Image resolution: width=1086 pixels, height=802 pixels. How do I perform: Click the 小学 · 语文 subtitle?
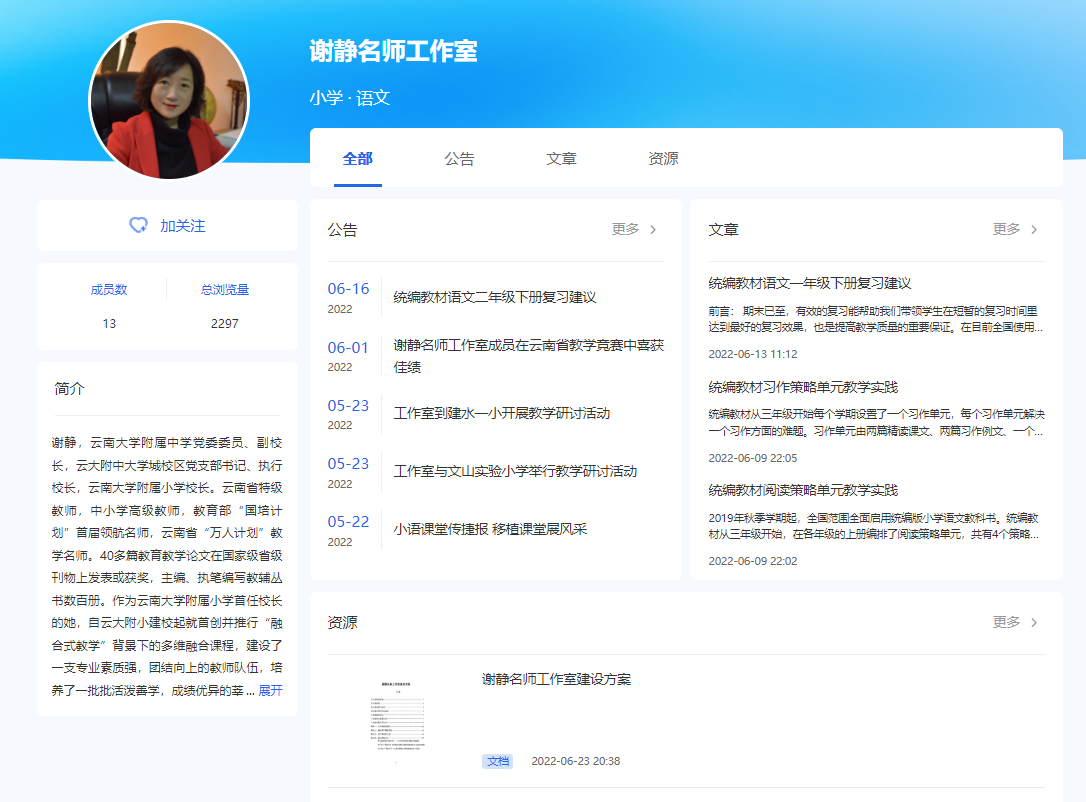[x=350, y=98]
